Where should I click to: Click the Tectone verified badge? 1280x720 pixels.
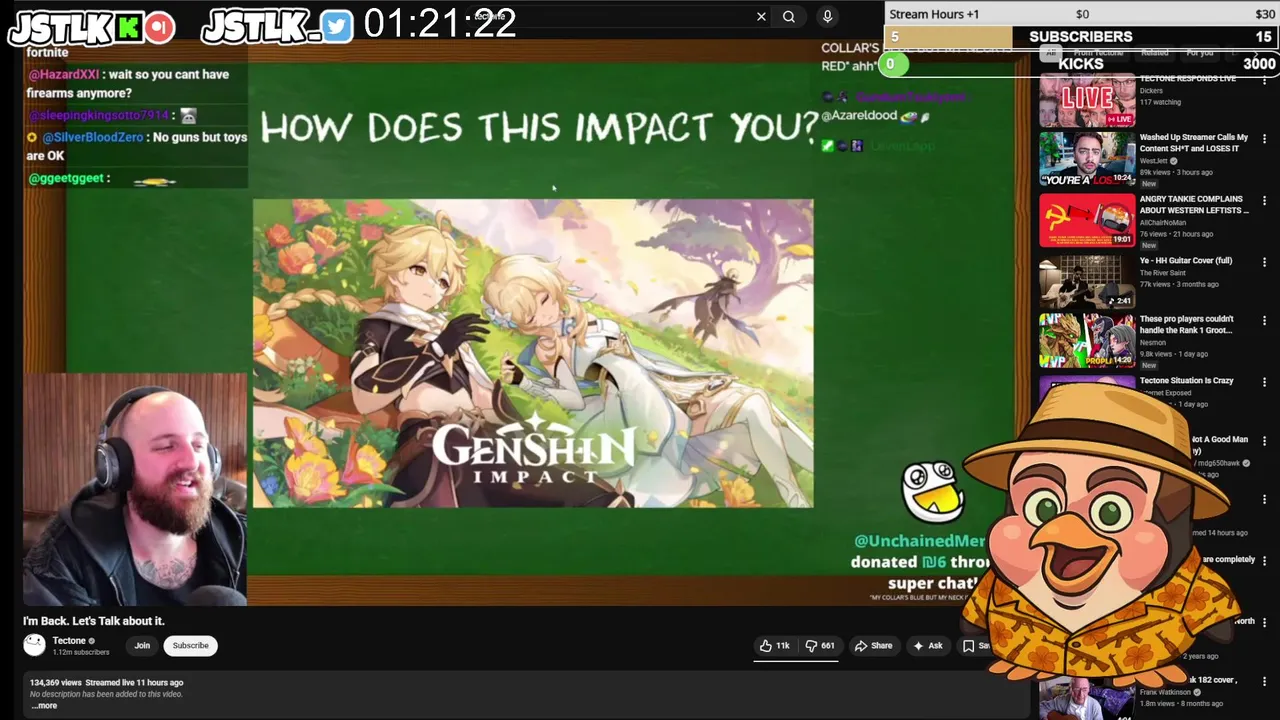click(92, 641)
